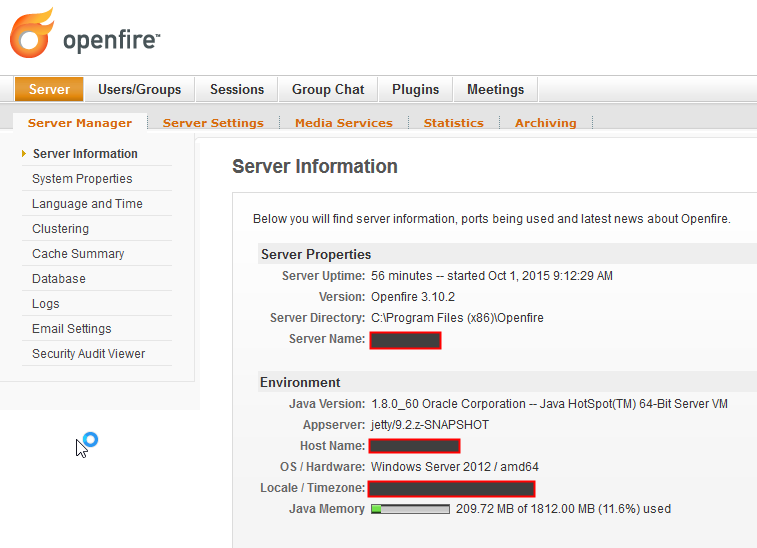Open the Sessions tab
The width and height of the screenshot is (757, 548).
237,89
